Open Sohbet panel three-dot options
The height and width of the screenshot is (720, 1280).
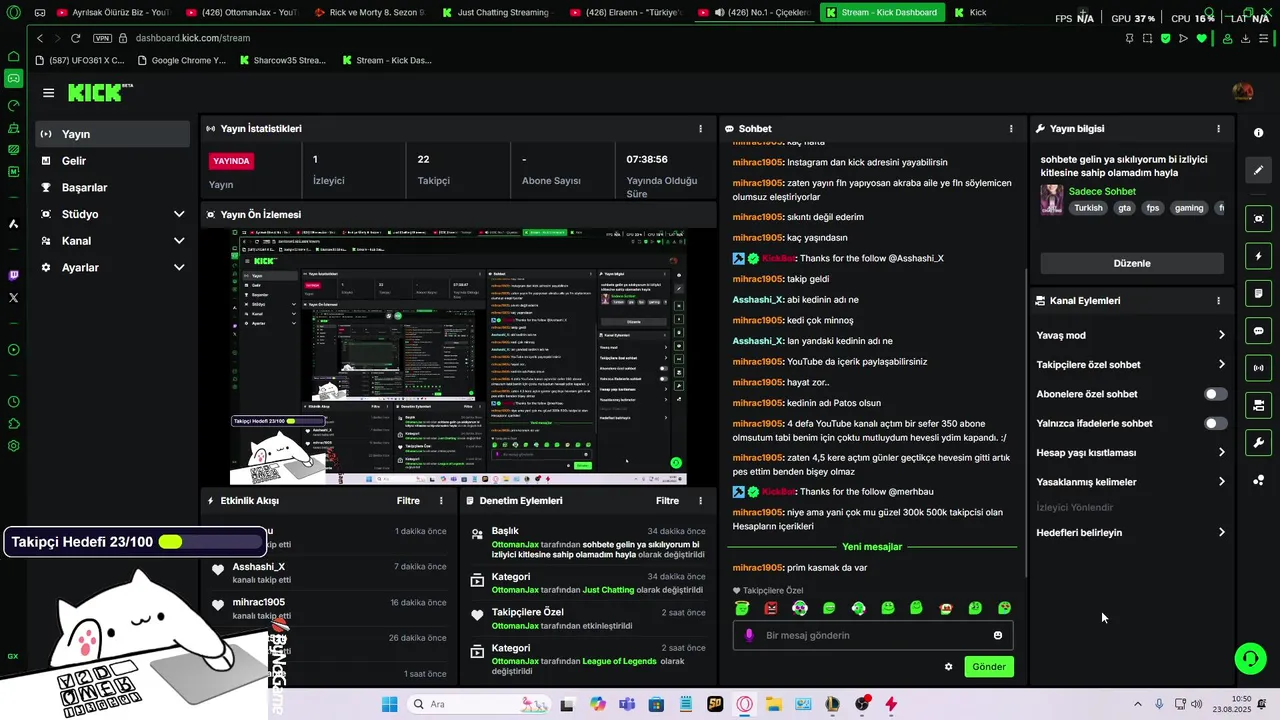(1011, 129)
